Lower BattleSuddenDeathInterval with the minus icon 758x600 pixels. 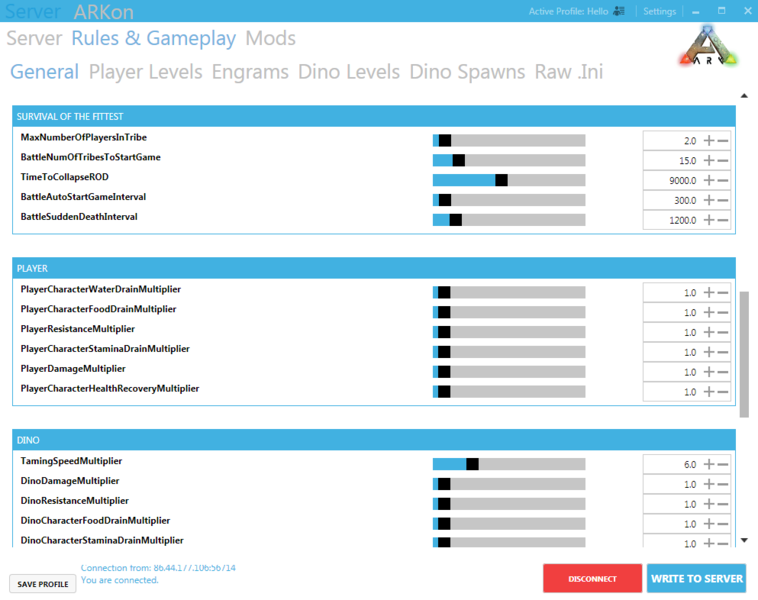723,220
